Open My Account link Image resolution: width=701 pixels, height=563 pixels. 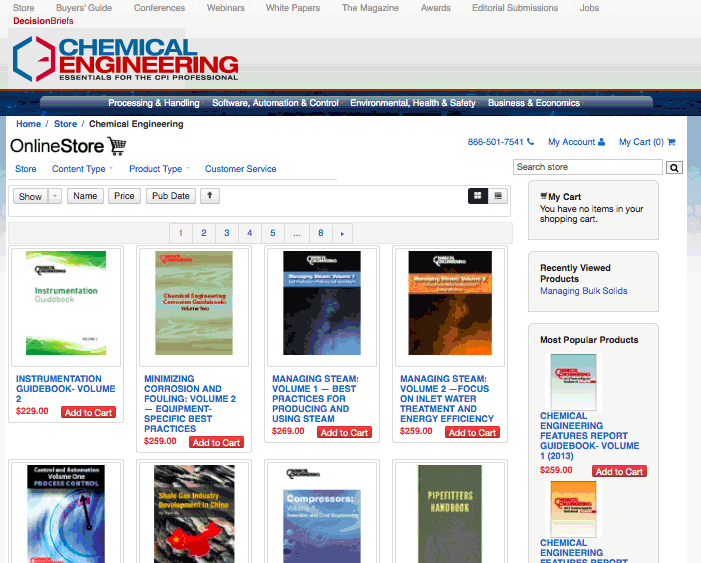576,142
